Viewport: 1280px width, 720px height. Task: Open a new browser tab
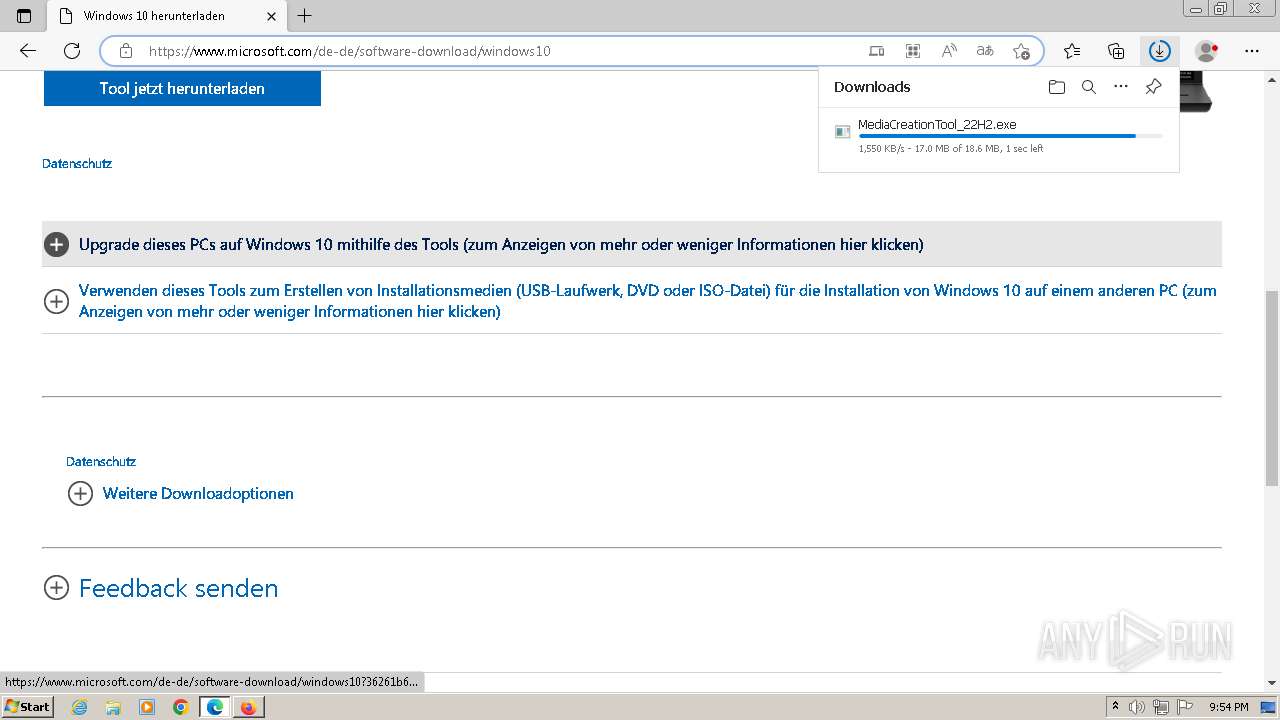click(x=305, y=15)
